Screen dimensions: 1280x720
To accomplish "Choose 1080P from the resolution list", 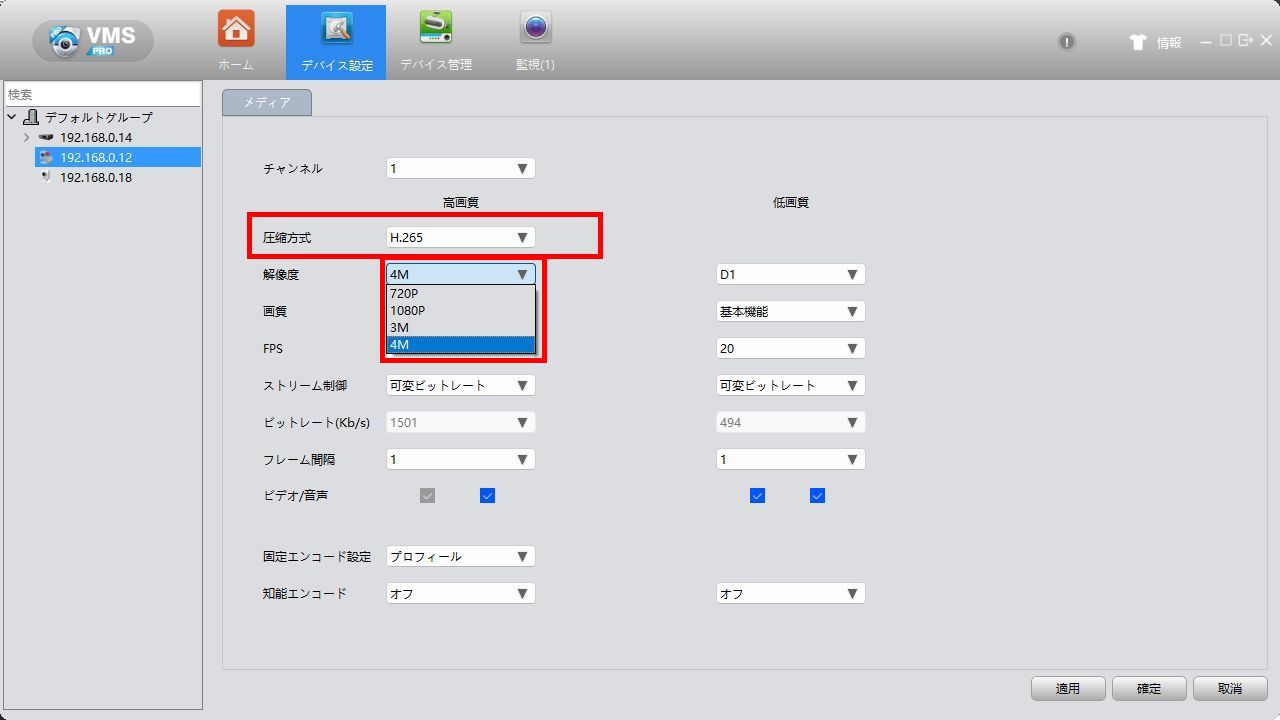I will pos(408,311).
